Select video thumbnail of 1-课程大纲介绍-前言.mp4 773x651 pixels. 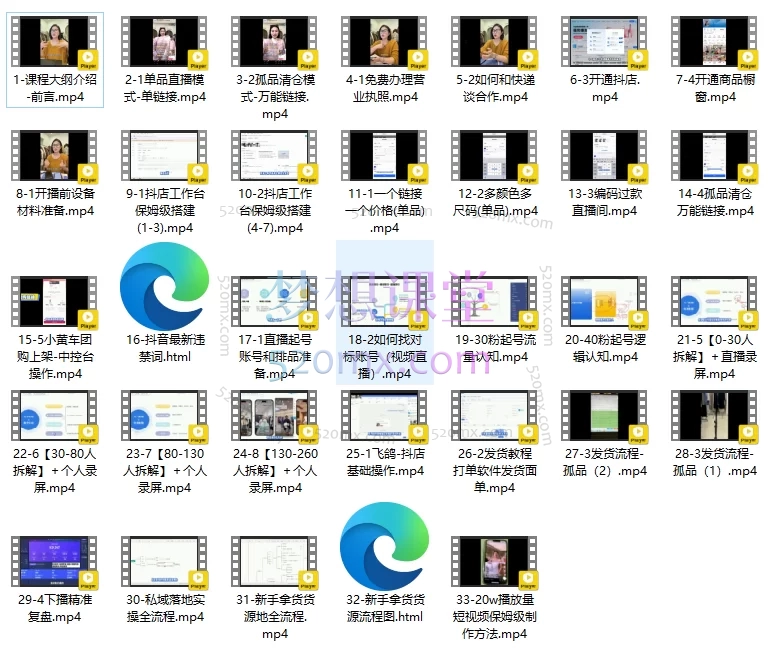point(54,41)
